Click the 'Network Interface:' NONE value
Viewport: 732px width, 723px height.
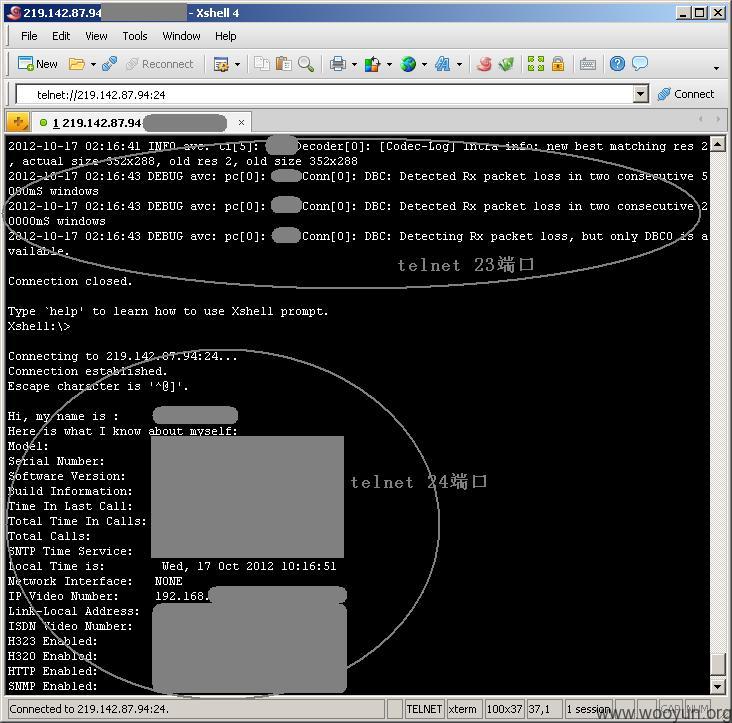tap(169, 581)
